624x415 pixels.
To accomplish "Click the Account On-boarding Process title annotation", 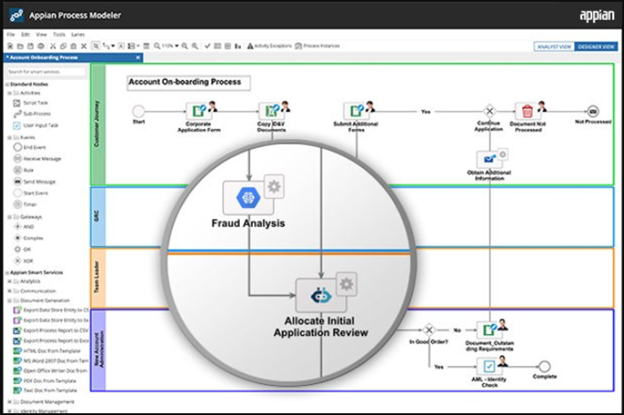I will point(189,83).
